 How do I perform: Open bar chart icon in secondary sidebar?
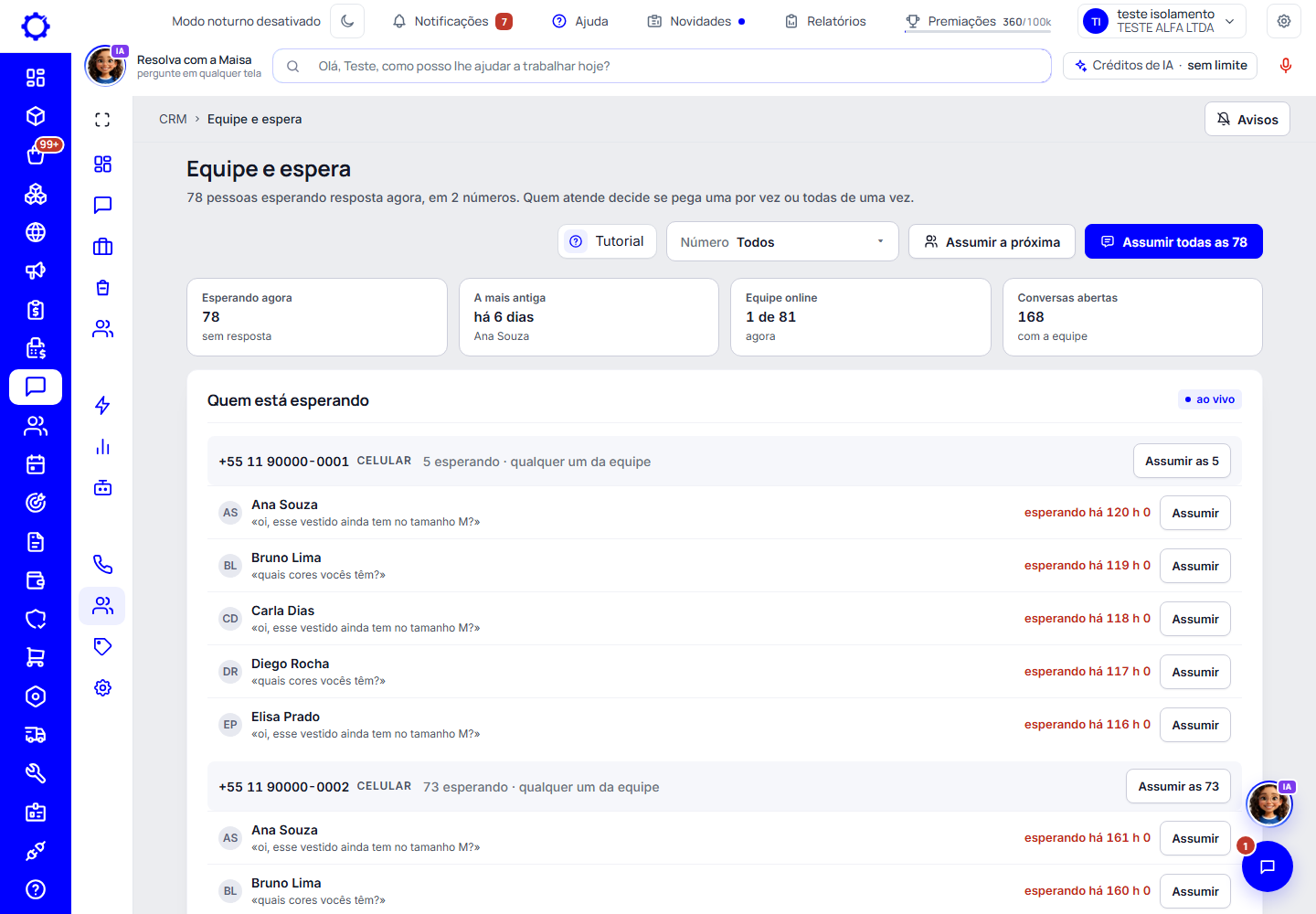(x=102, y=447)
